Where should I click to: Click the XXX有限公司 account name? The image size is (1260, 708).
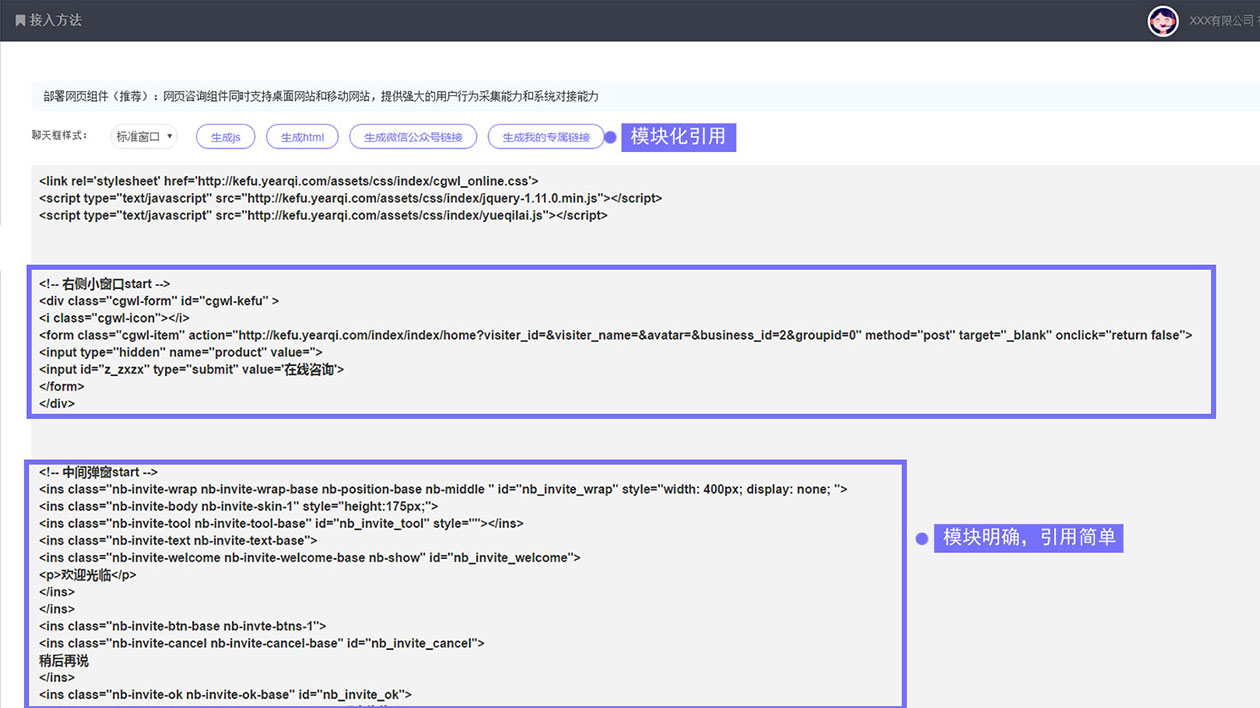tap(1222, 21)
